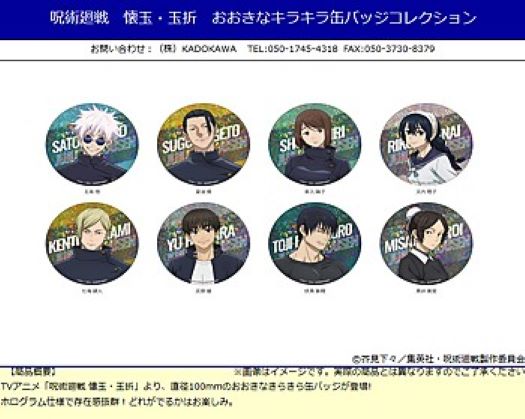Click the Kento Nanami badge image
This screenshot has height=419, width=525.
pos(92,243)
